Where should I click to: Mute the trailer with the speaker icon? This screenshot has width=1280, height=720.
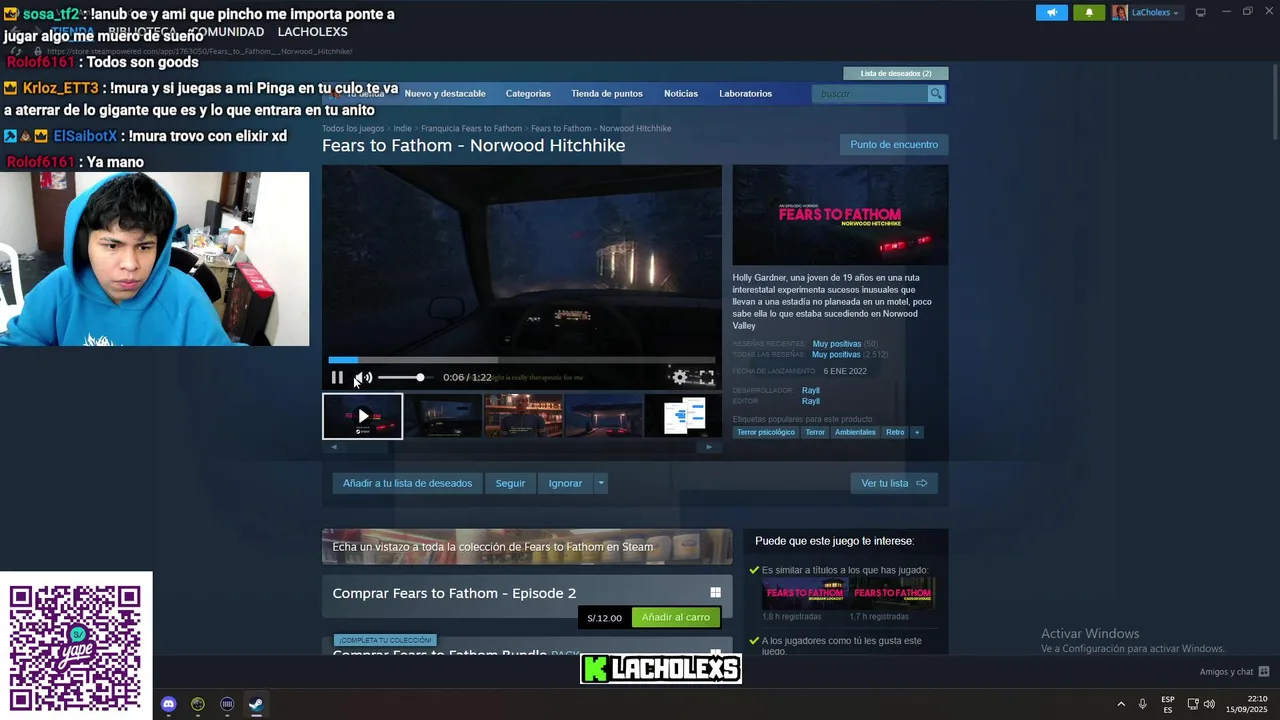pyautogui.click(x=364, y=377)
